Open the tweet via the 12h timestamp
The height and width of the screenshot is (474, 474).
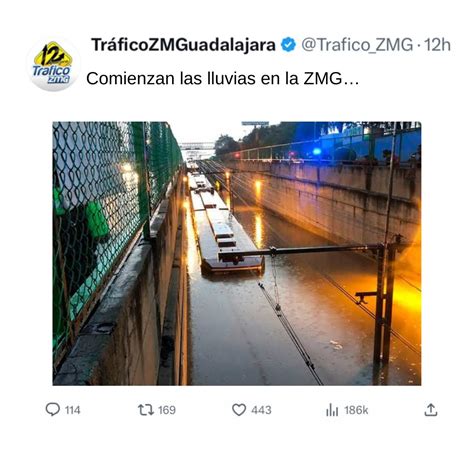click(x=437, y=45)
